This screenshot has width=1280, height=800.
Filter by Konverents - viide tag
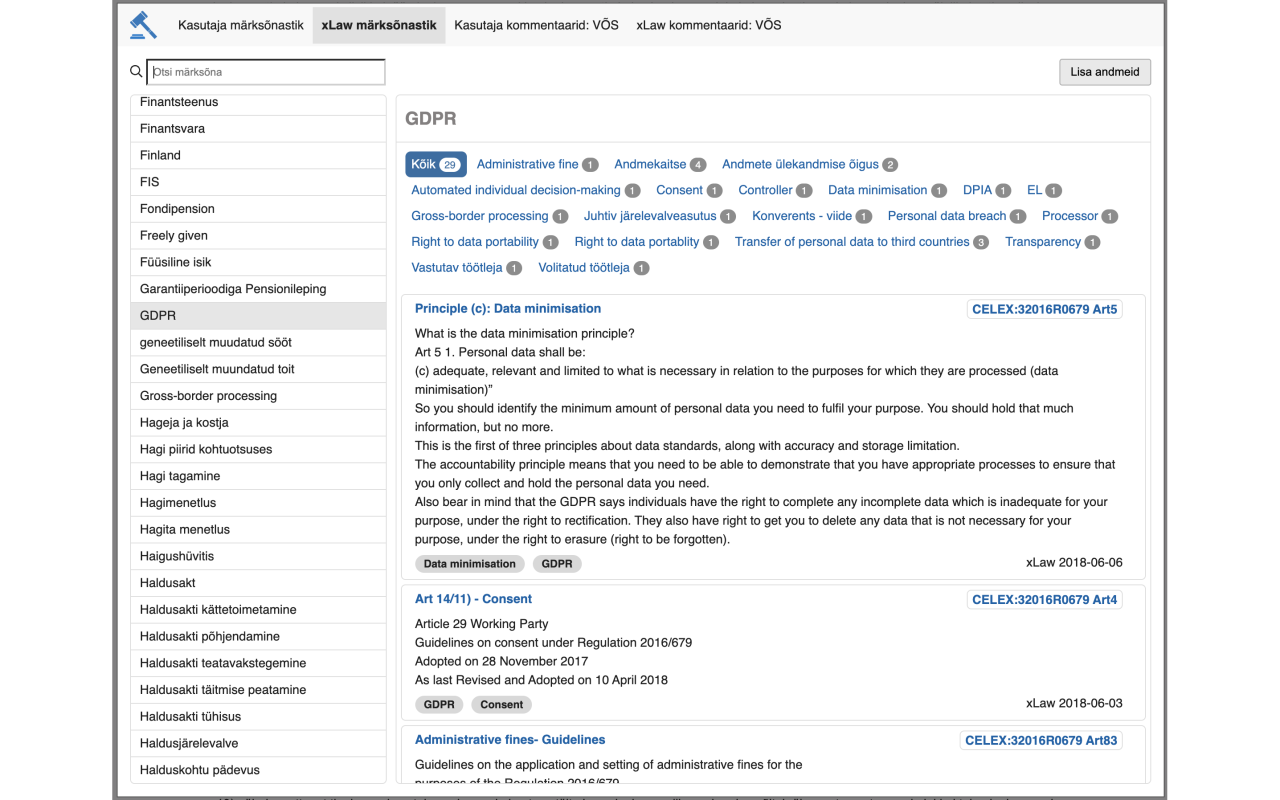click(x=812, y=216)
